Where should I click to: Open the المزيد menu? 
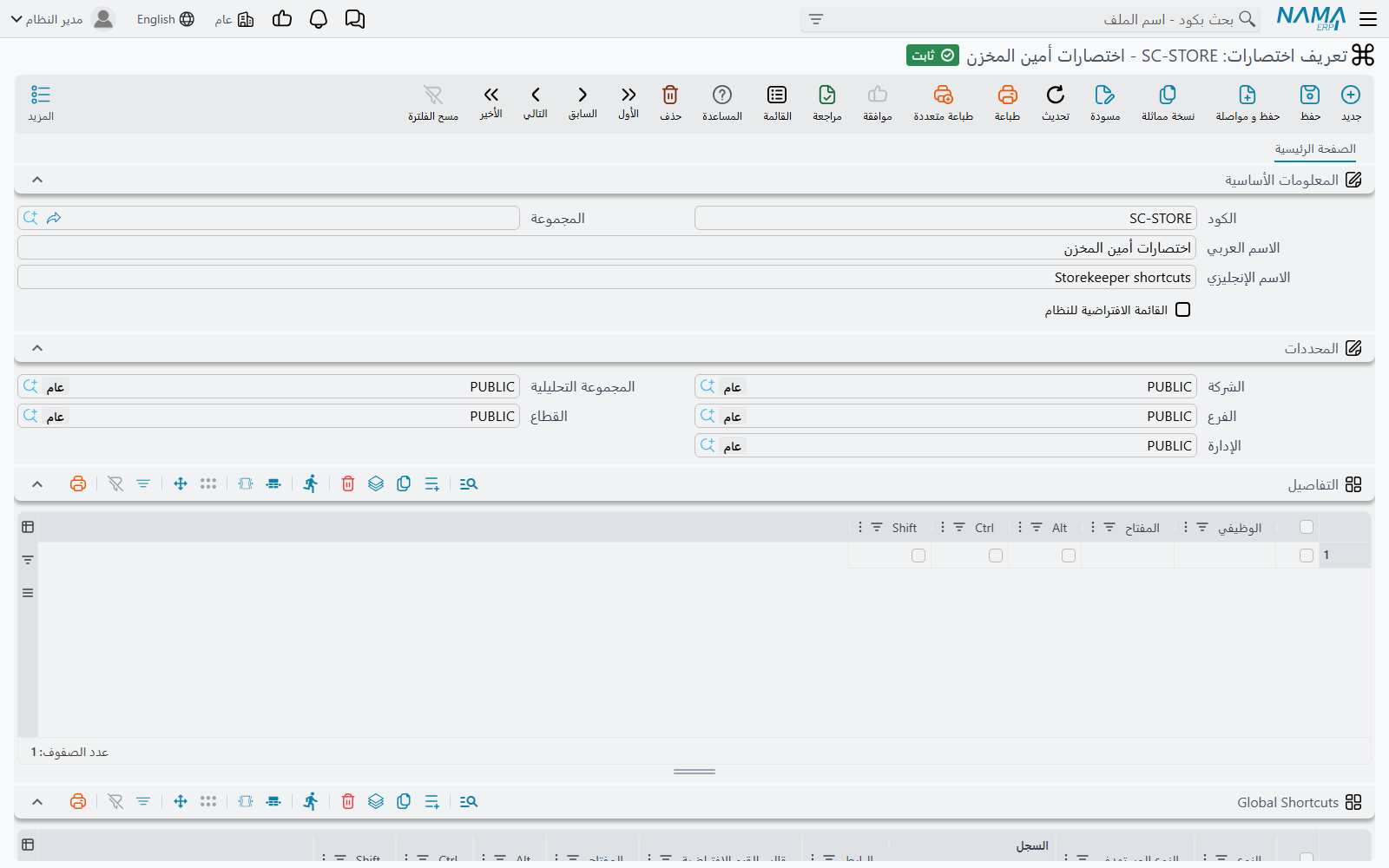[x=41, y=103]
